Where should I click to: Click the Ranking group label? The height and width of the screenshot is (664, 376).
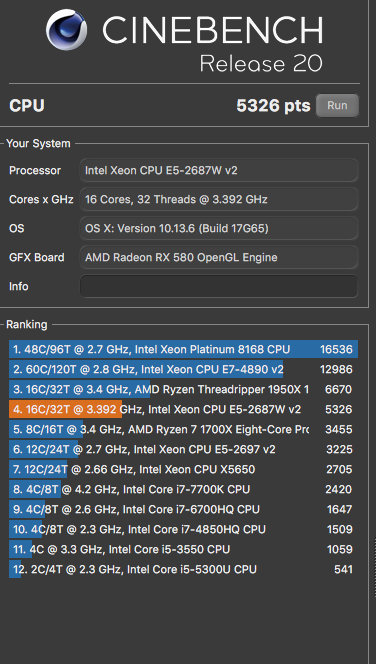coord(27,325)
